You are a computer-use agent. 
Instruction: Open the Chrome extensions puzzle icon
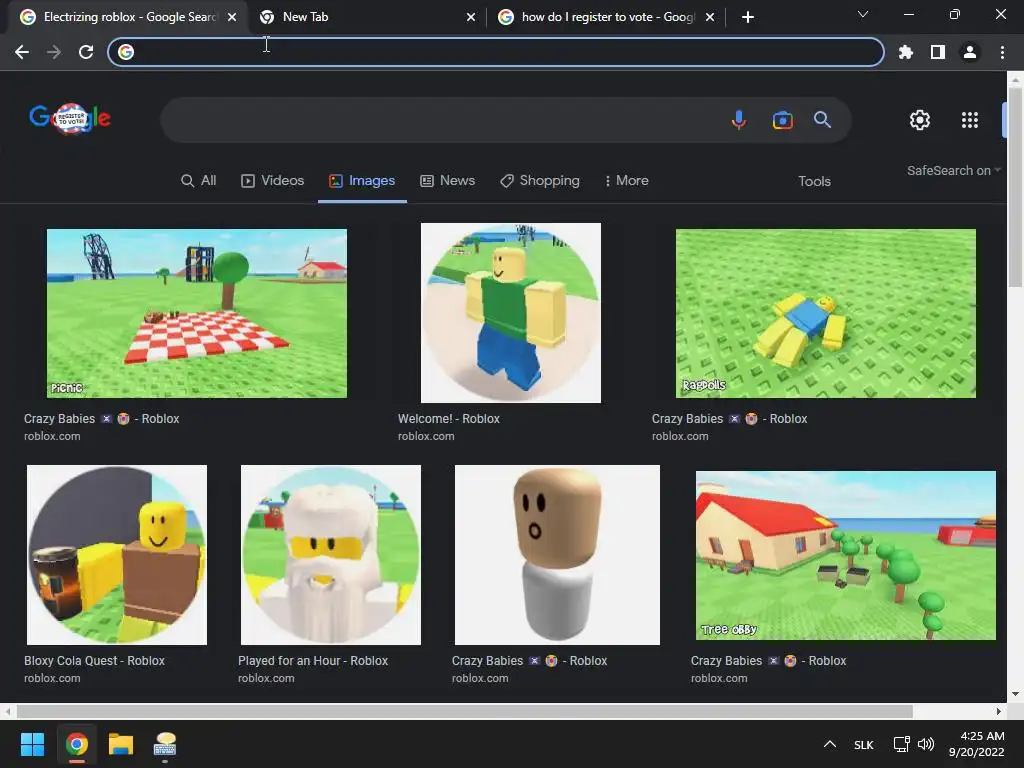906,52
